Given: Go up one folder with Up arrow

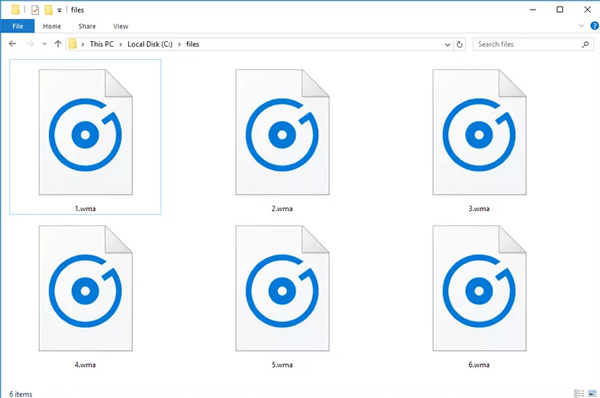Looking at the screenshot, I should [58, 44].
